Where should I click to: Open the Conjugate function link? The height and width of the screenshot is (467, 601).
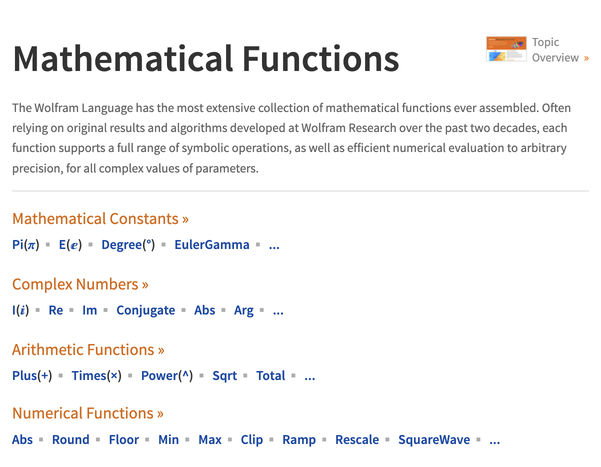[x=146, y=311]
